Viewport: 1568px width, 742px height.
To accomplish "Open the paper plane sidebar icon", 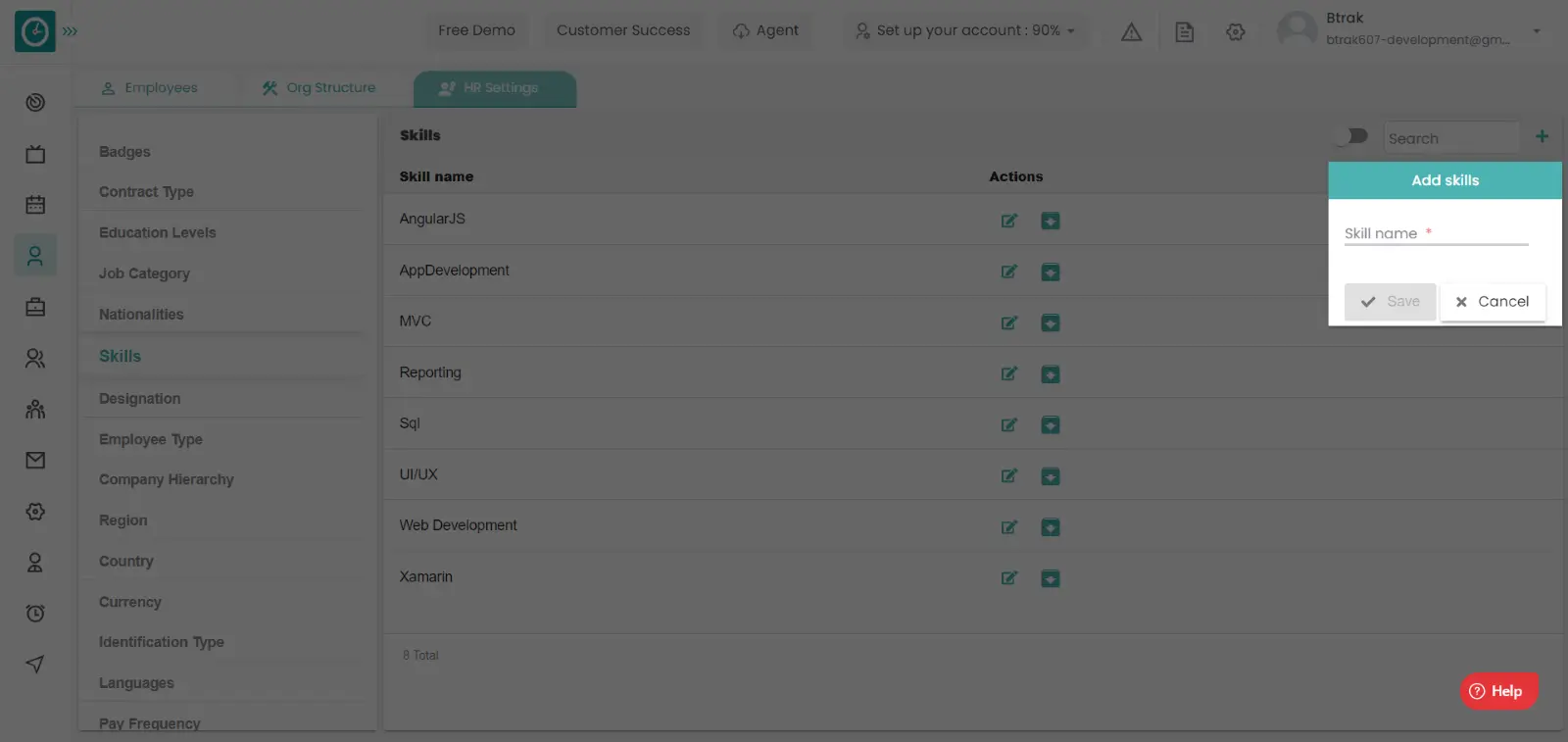I will pos(35,665).
